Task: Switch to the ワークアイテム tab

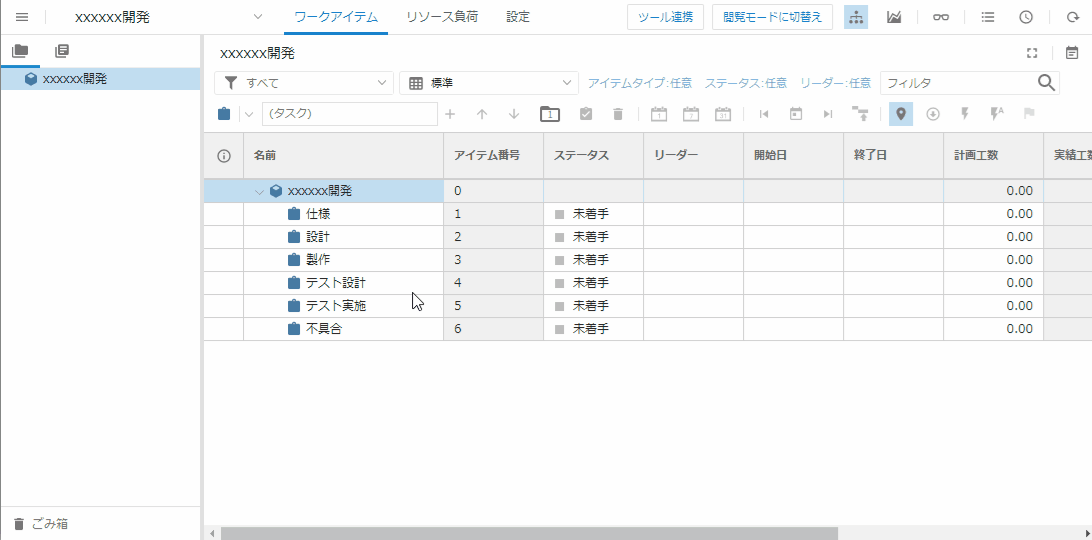Action: tap(336, 17)
